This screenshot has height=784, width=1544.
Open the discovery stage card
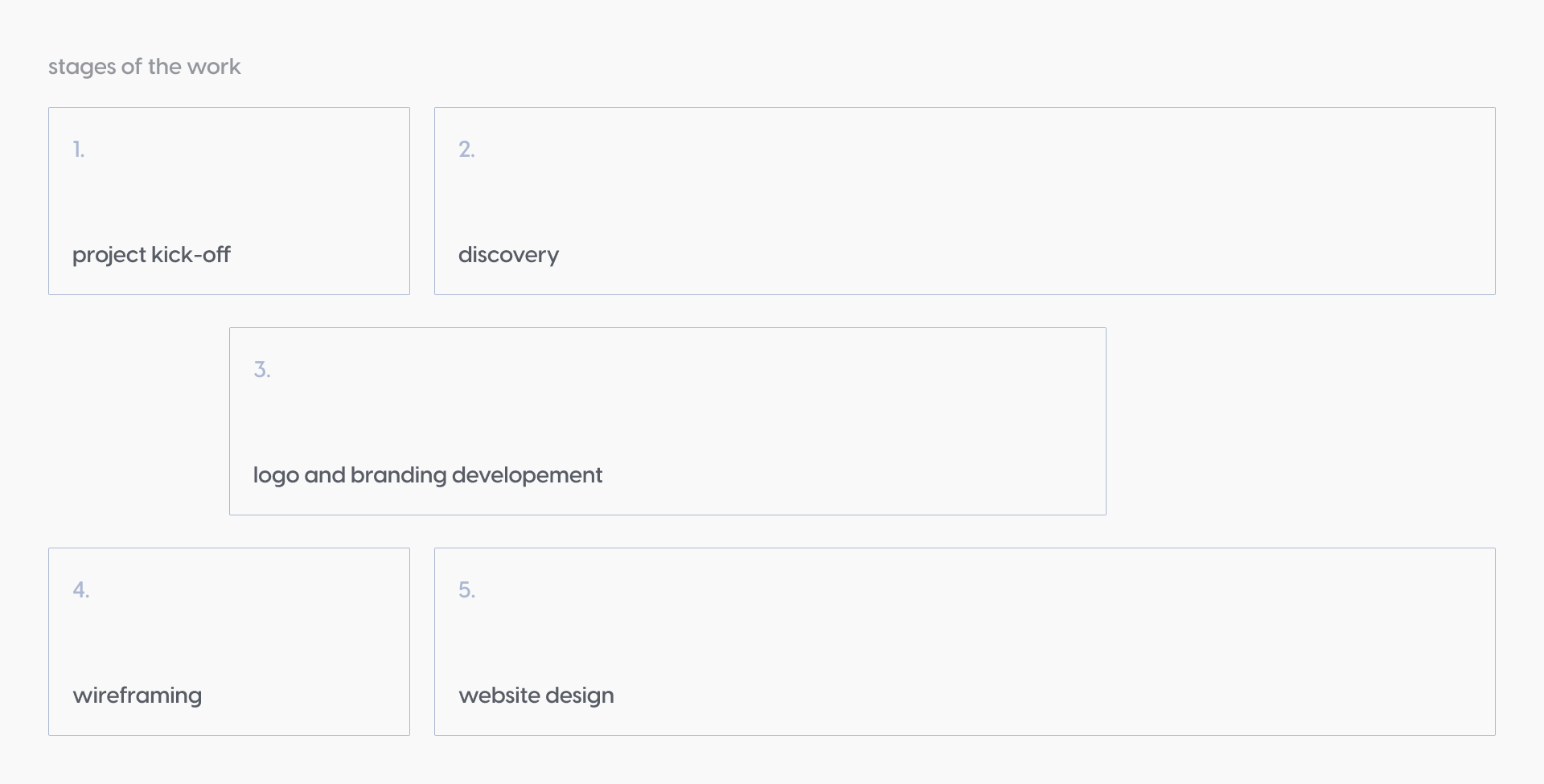tap(964, 201)
